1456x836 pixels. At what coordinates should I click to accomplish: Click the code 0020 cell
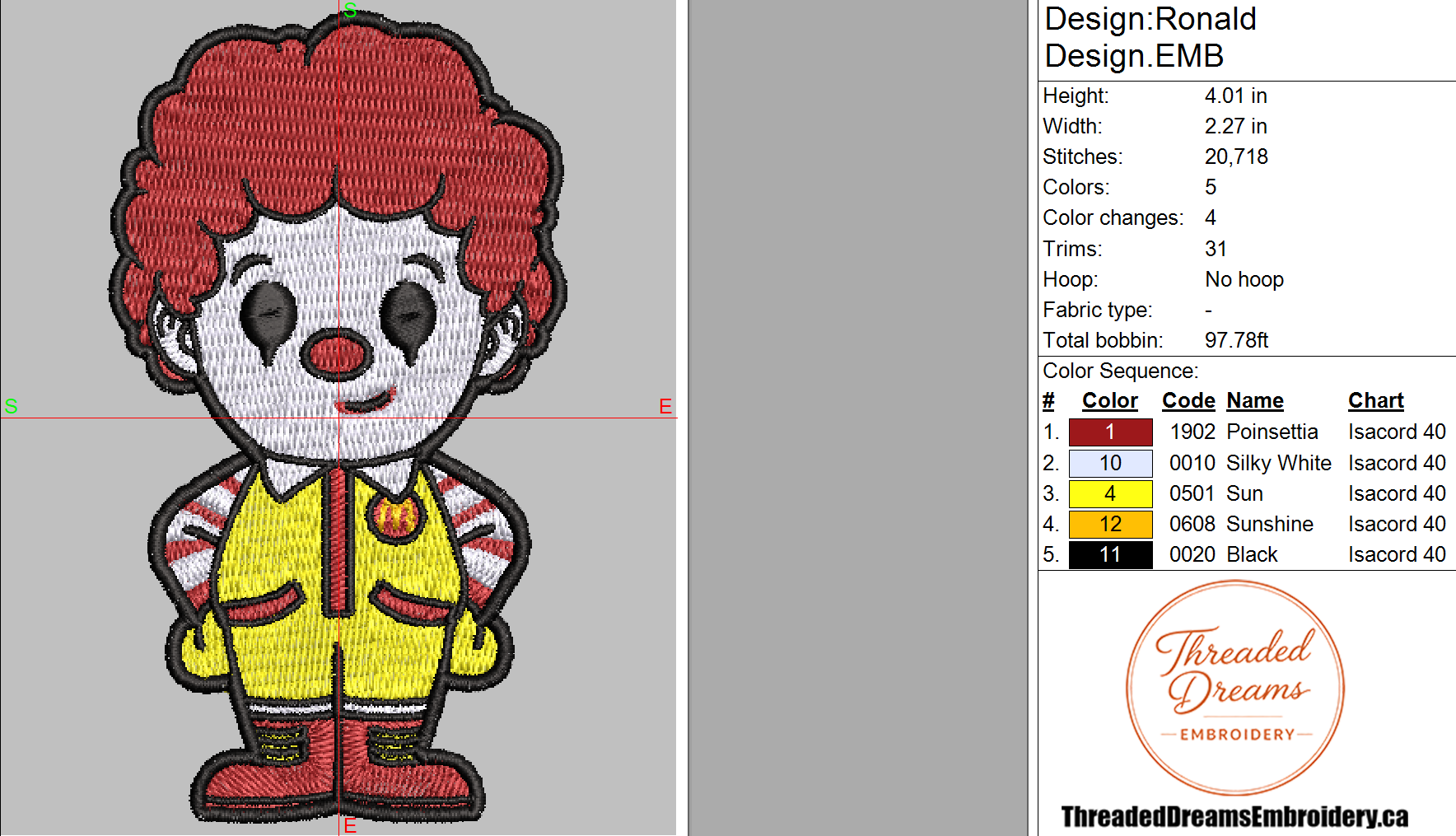[x=1192, y=554]
